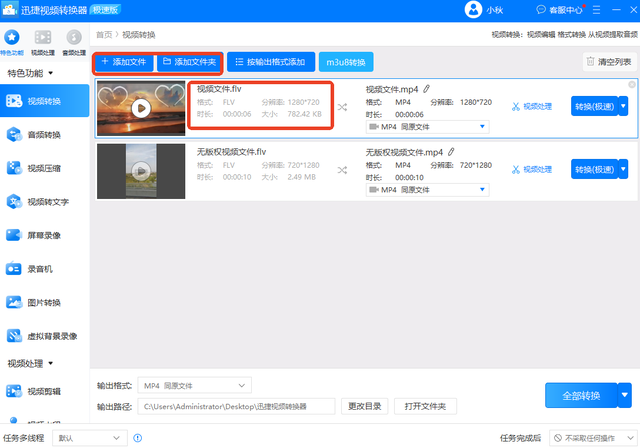Viewport: 640px width, 448px height.
Task: Open format dropdown for 无版权视频文件.mp4 row
Action: (427, 190)
